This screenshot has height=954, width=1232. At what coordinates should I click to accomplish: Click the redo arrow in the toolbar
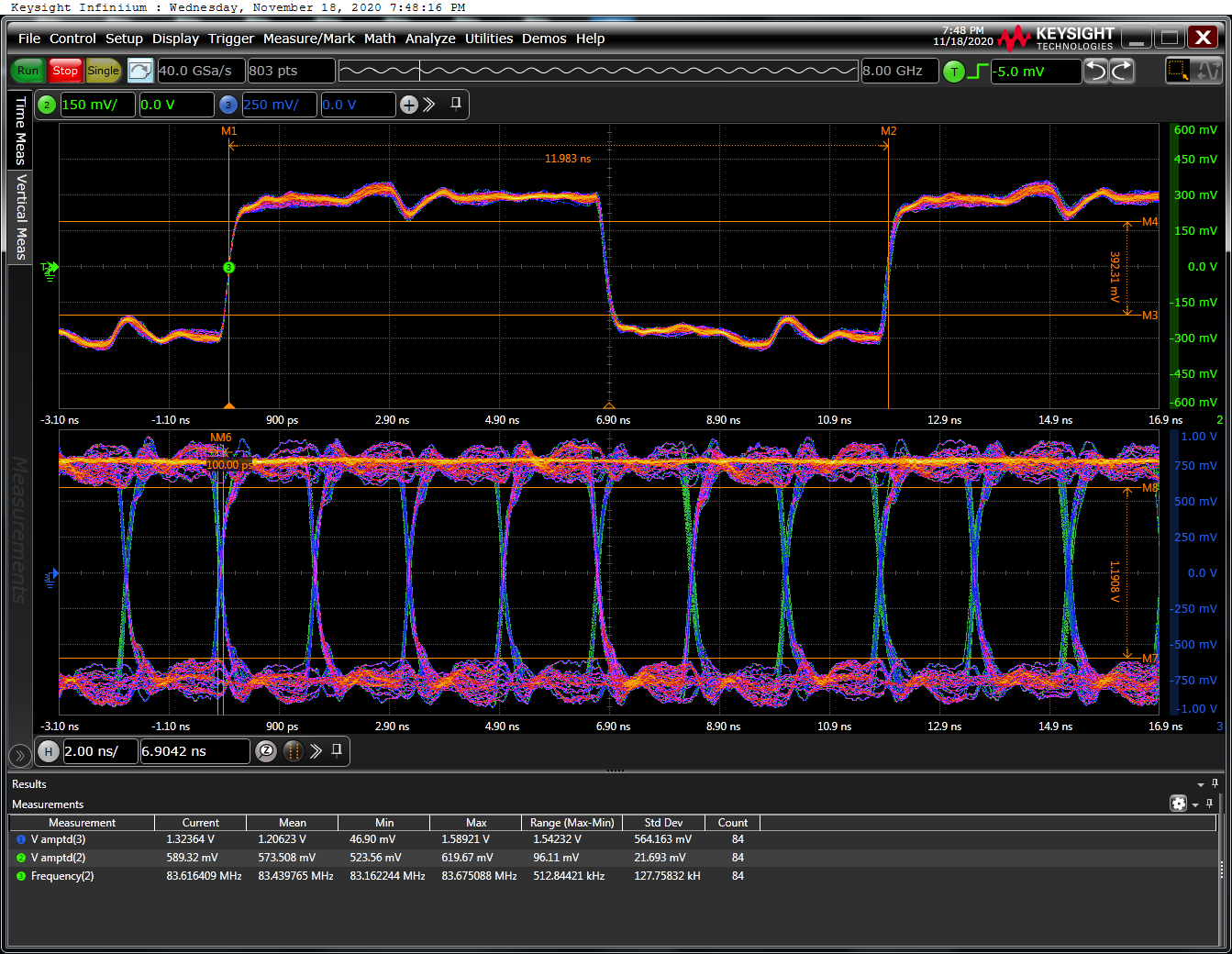pos(1122,71)
